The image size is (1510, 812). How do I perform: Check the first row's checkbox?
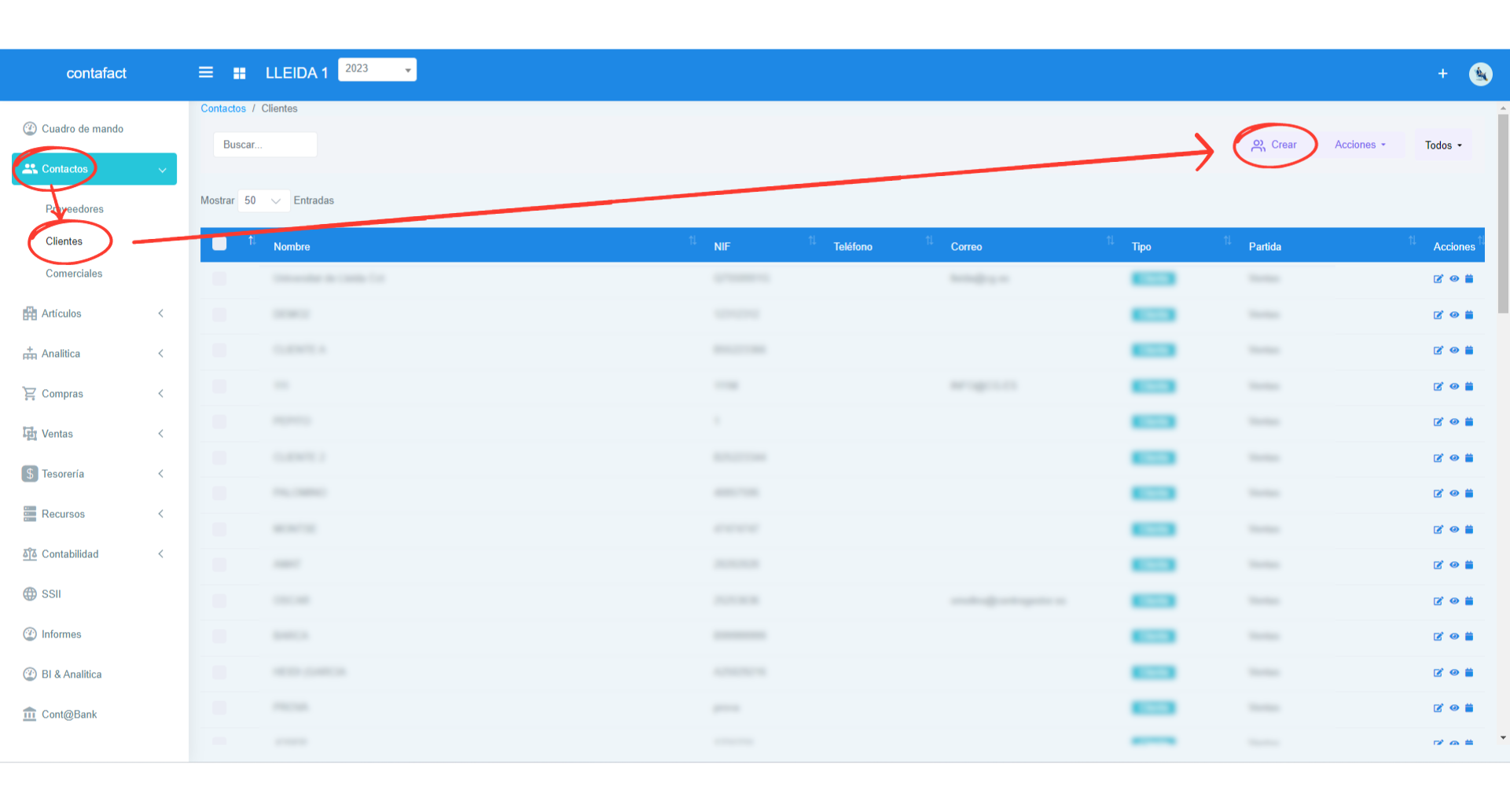click(x=219, y=279)
